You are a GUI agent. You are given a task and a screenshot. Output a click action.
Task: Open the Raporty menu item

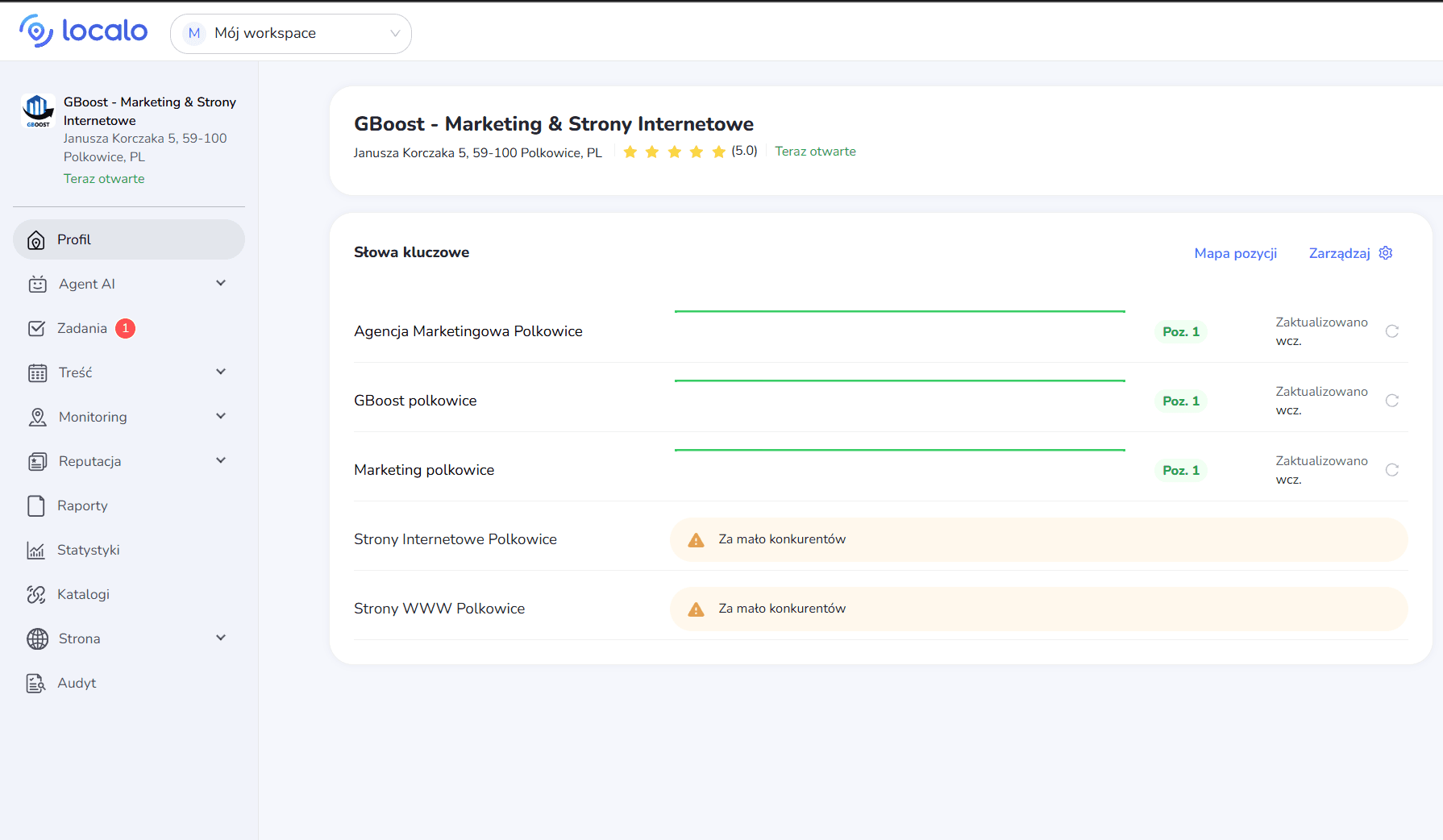coord(129,505)
